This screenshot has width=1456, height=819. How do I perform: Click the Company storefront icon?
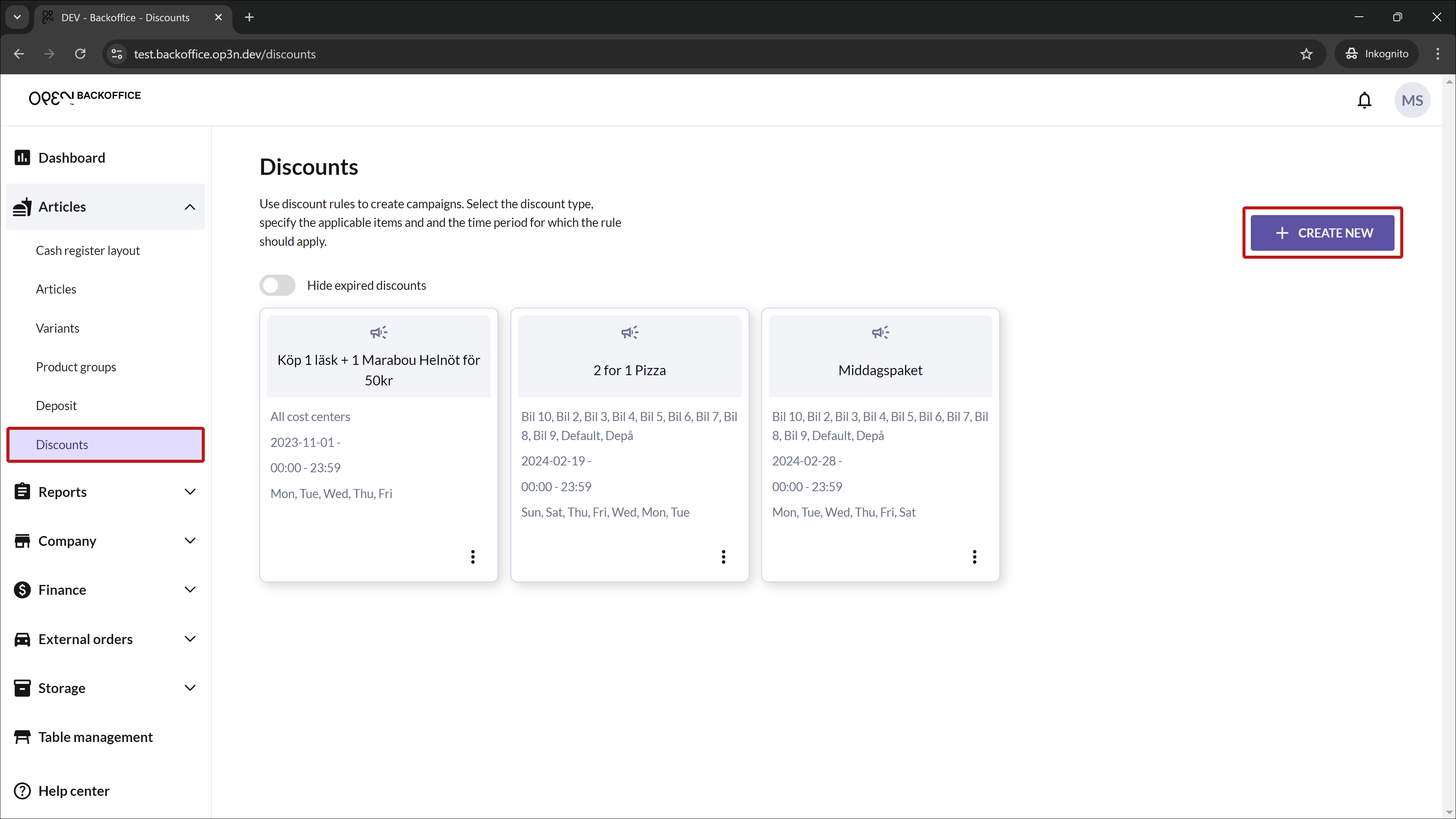click(x=22, y=541)
